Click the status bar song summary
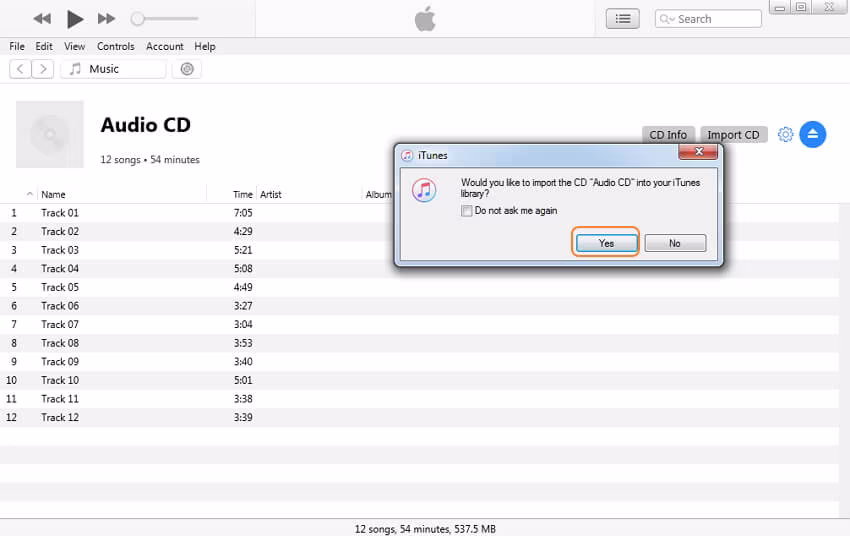Screen dimensions: 850x536 coord(425,529)
